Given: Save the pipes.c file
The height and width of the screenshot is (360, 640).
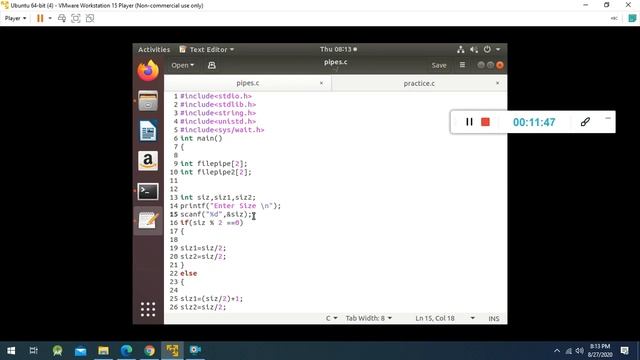Looking at the screenshot, I should [x=439, y=65].
